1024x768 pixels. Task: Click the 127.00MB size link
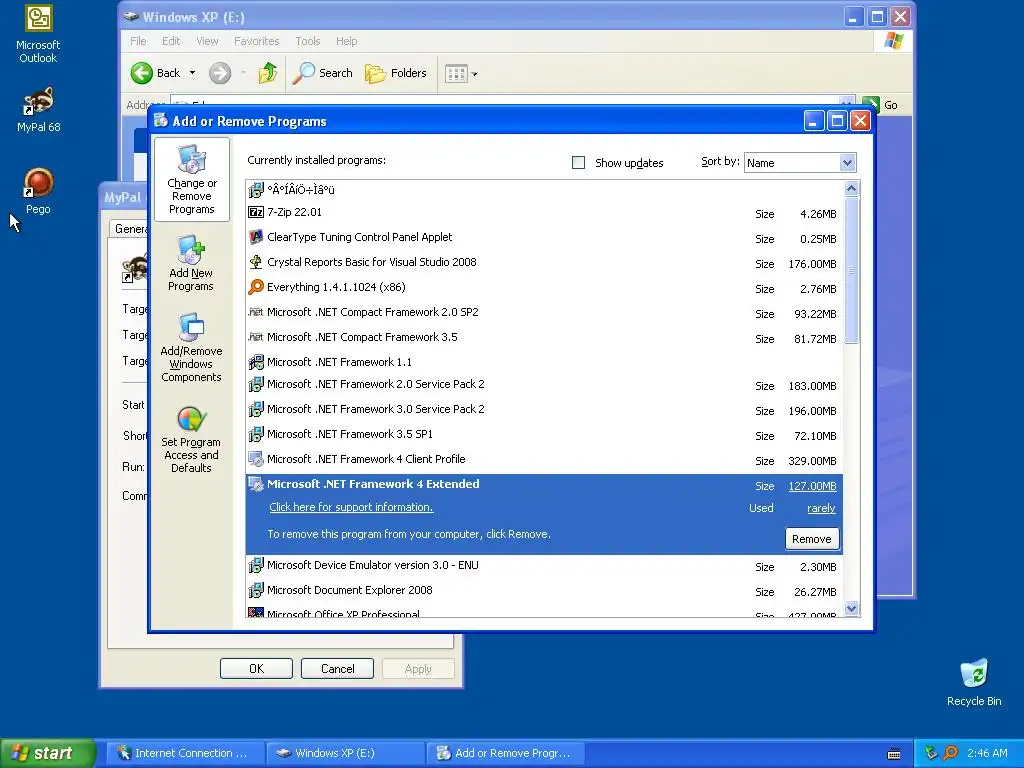coord(812,486)
